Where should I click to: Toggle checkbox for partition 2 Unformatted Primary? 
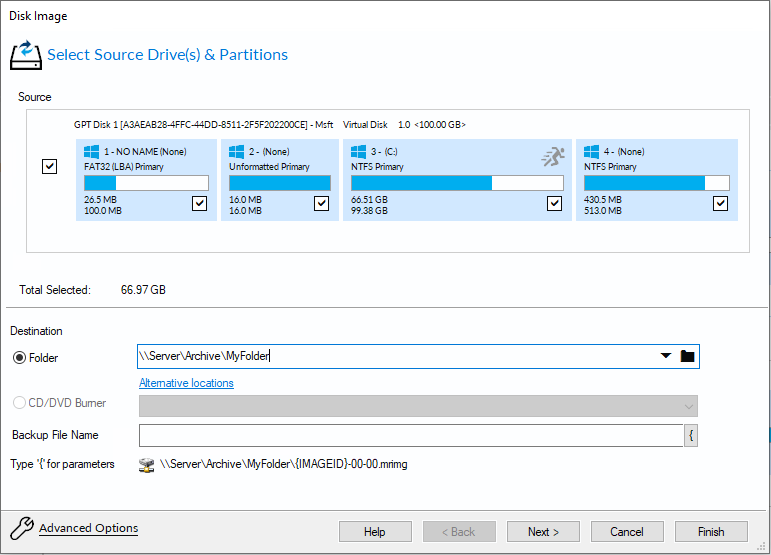(321, 203)
